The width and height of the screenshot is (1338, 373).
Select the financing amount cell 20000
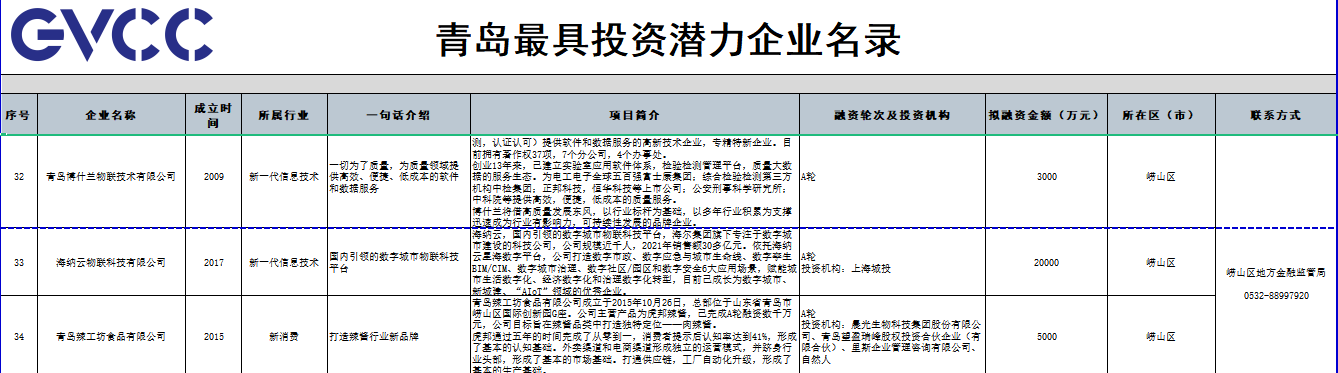1046,262
